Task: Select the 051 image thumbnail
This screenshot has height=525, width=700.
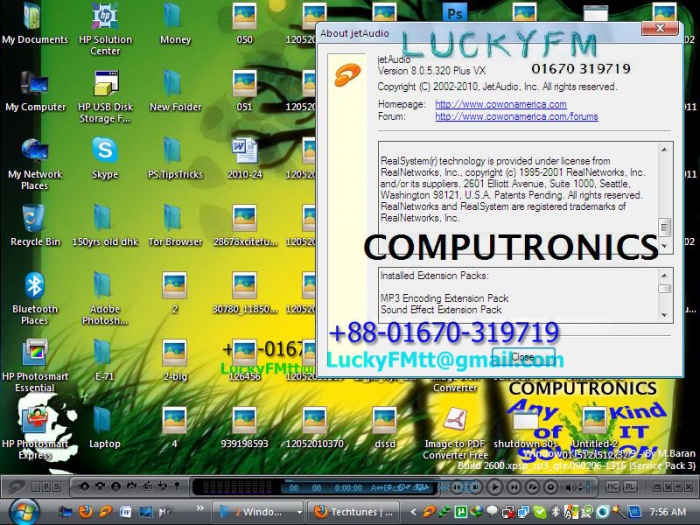Action: tap(244, 91)
